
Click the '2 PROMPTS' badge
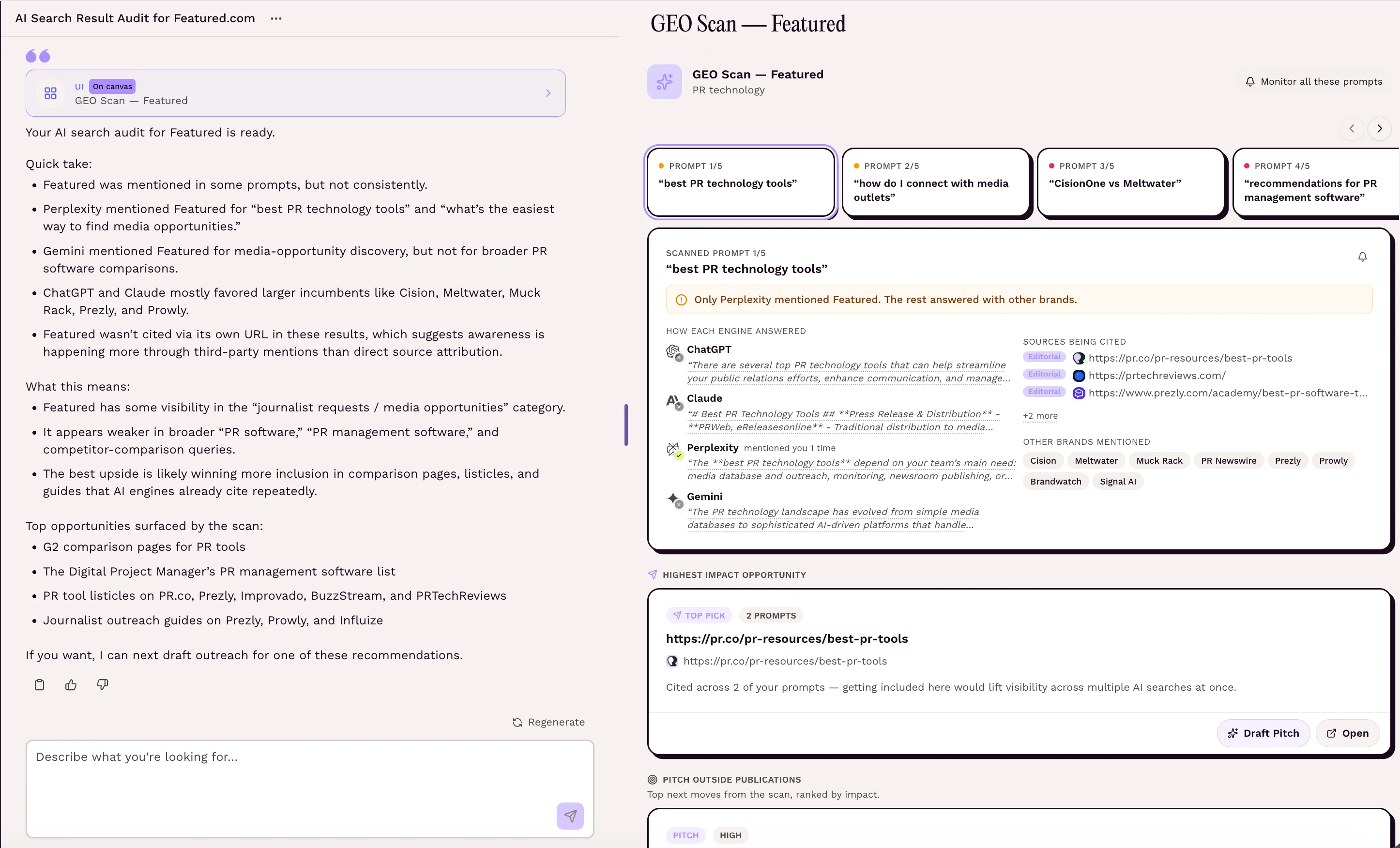pos(771,616)
